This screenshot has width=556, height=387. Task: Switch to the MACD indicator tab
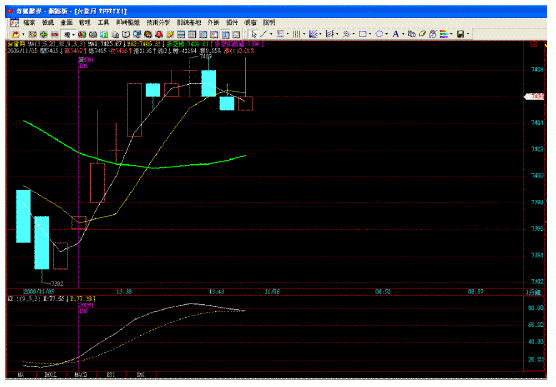81,375
